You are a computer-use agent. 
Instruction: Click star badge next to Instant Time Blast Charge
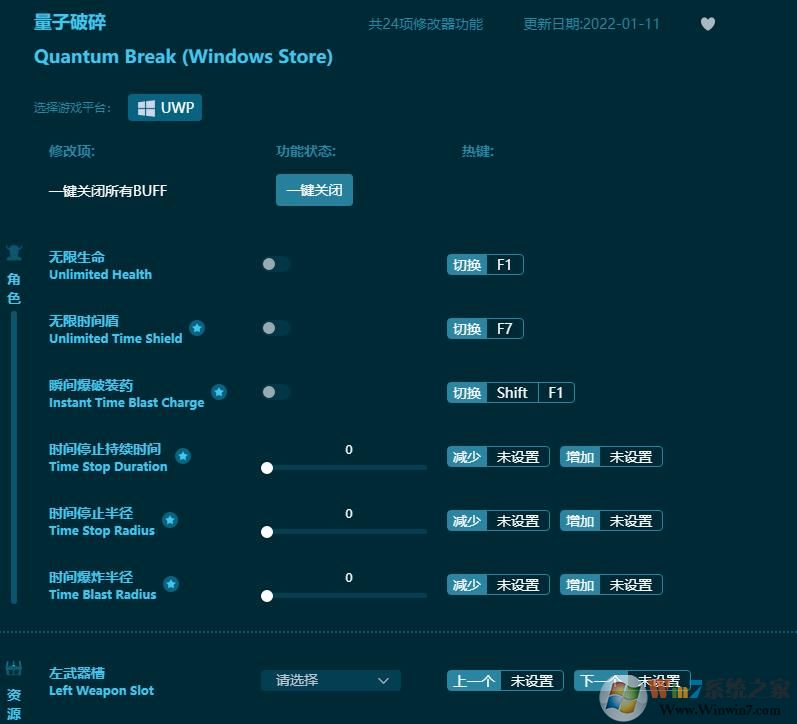click(x=219, y=392)
